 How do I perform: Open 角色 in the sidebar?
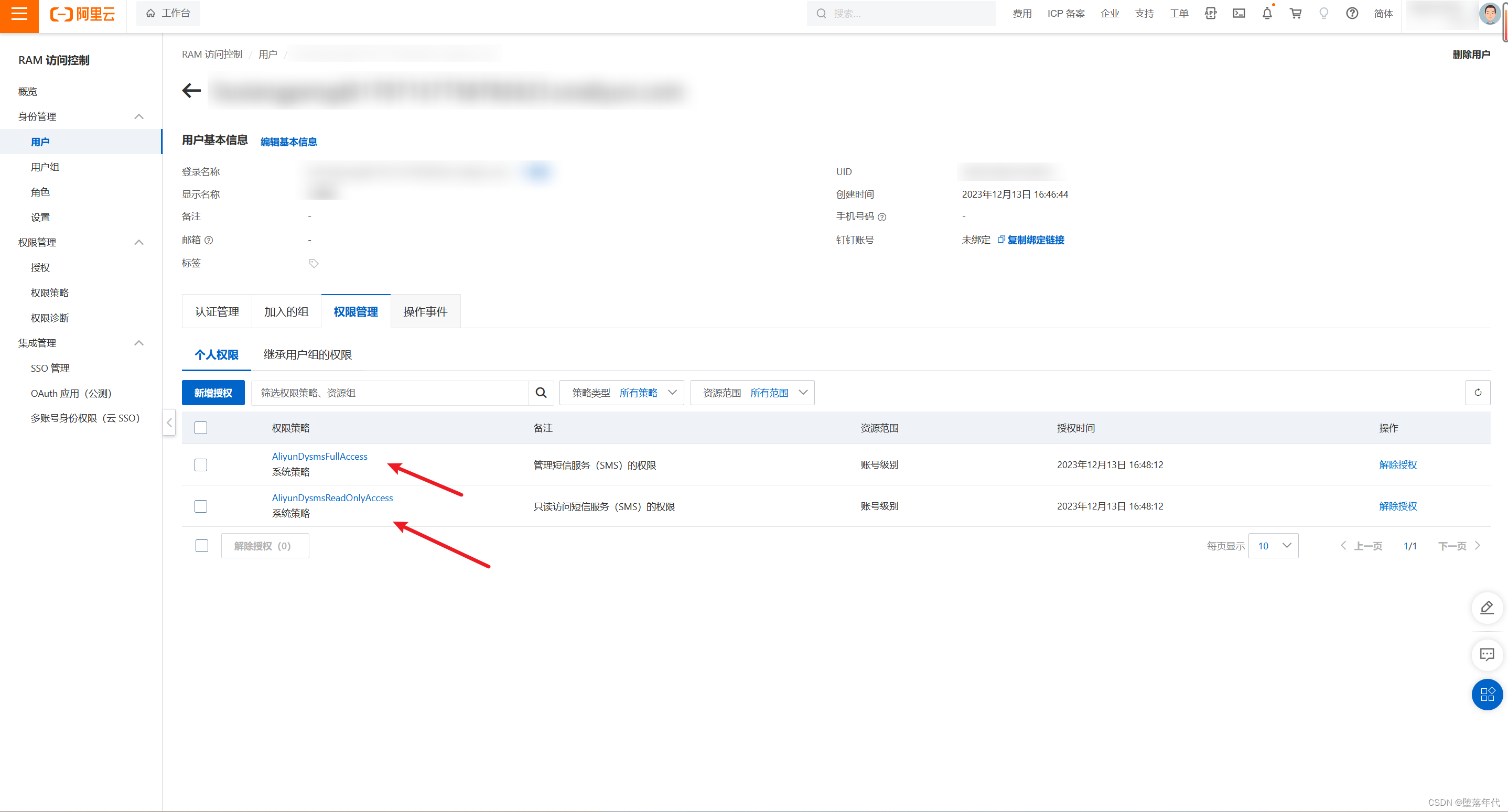click(x=40, y=192)
